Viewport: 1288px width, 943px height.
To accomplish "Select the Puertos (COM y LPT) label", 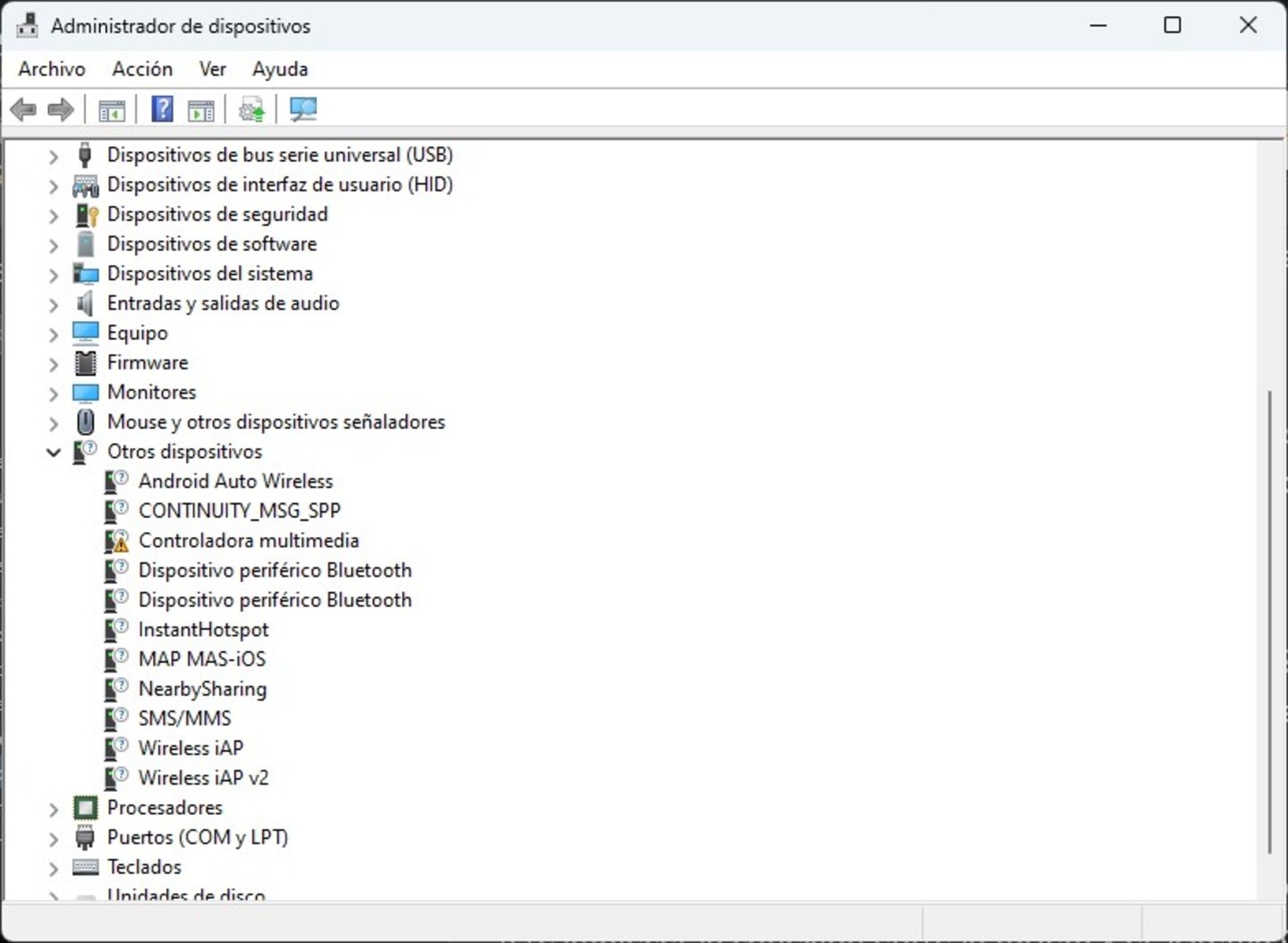I will (x=197, y=837).
